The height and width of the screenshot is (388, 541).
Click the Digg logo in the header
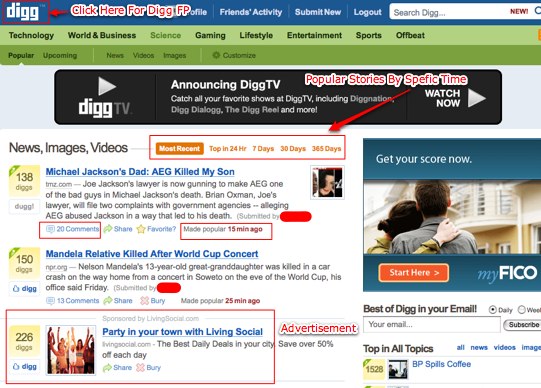pos(23,12)
